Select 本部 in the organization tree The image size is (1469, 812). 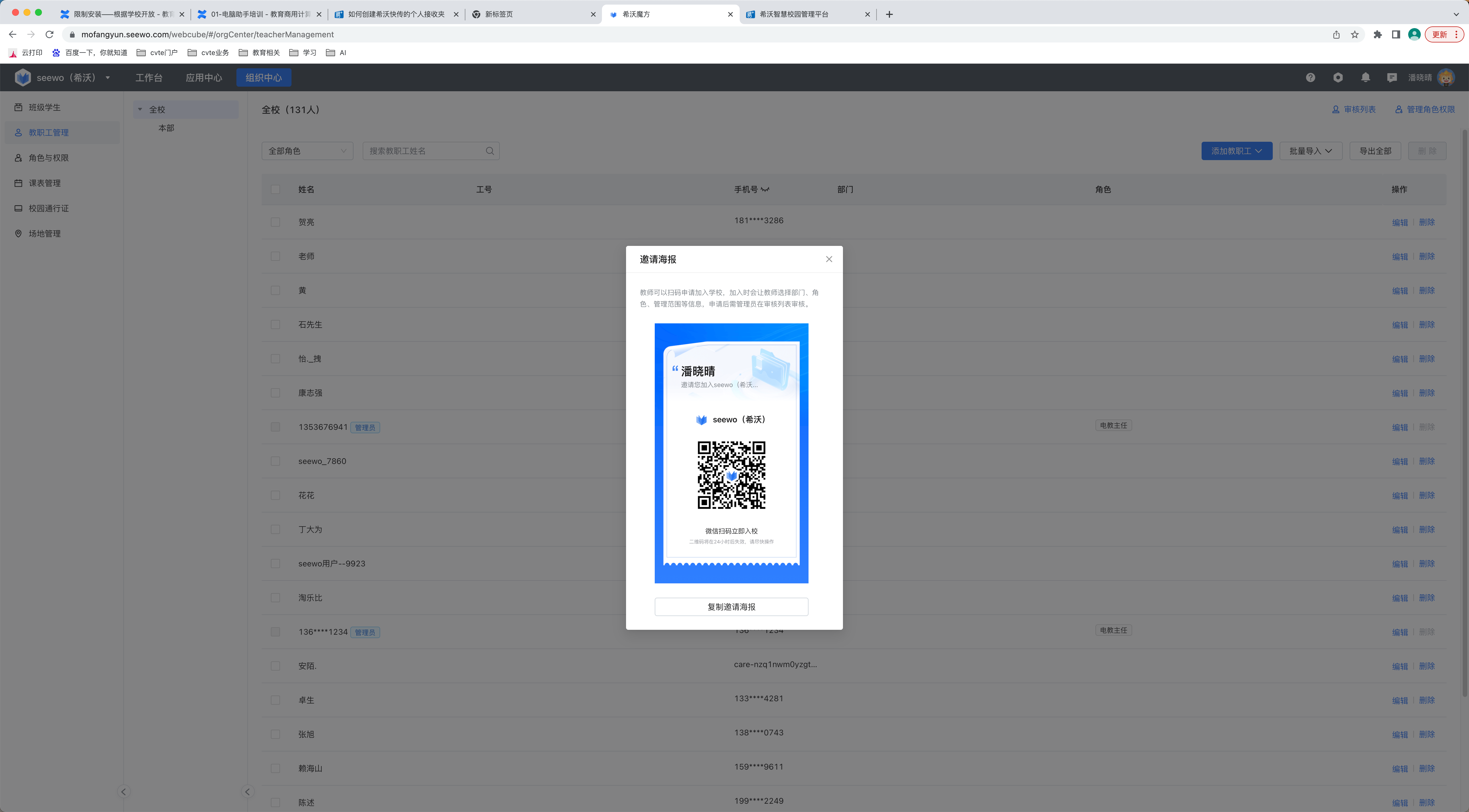point(166,128)
